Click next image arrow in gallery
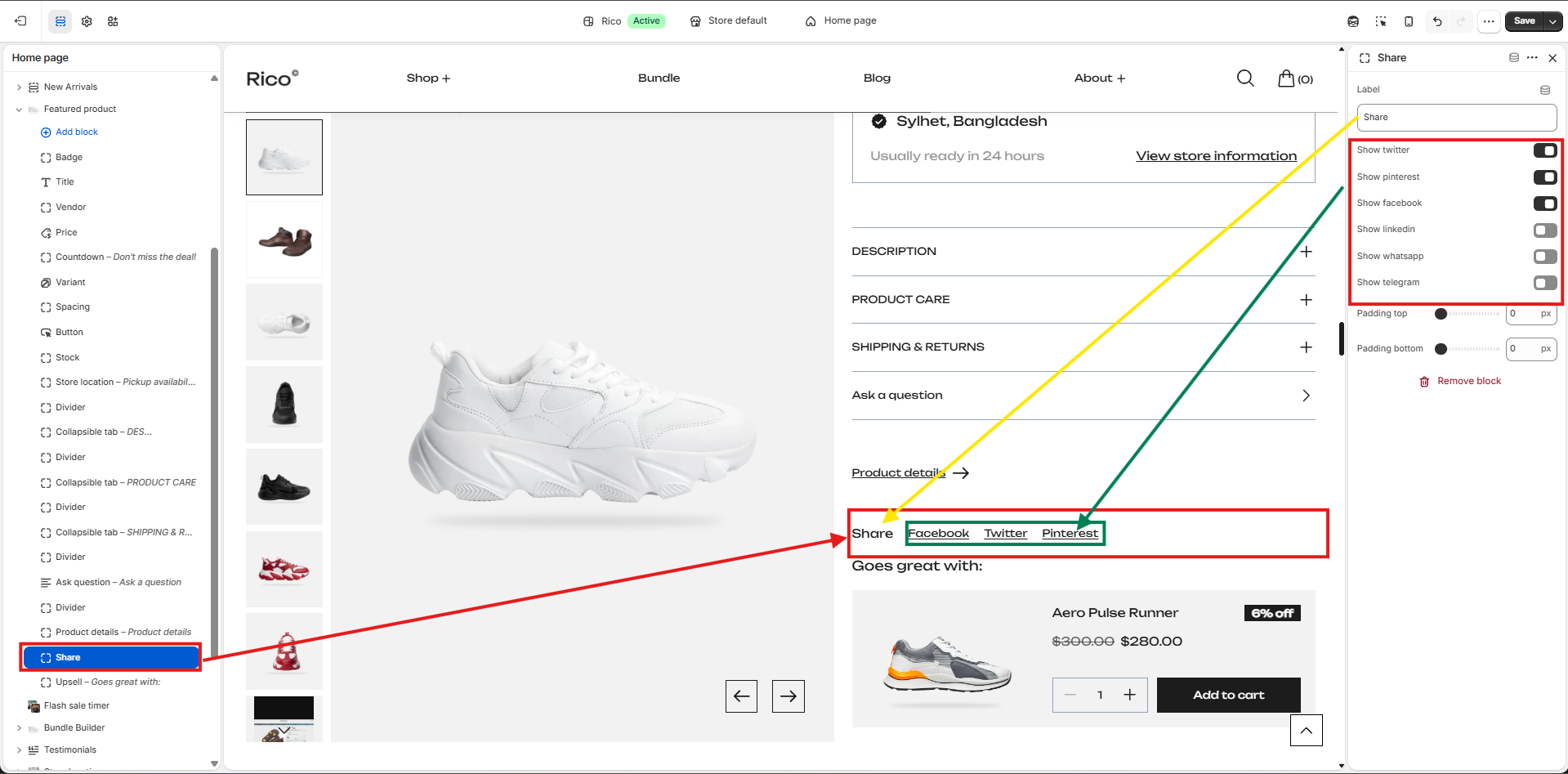This screenshot has width=1568, height=774. [788, 696]
